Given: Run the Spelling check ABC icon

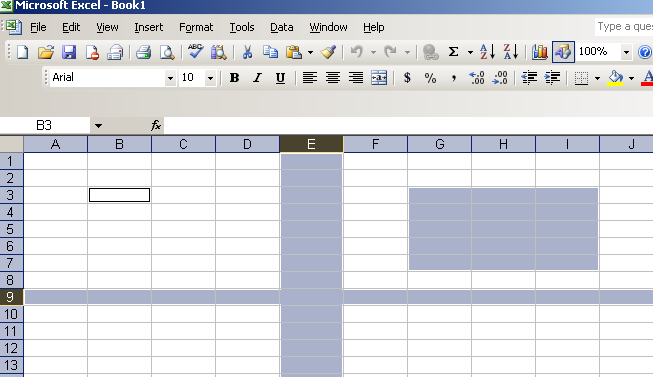Looking at the screenshot, I should click(x=195, y=52).
